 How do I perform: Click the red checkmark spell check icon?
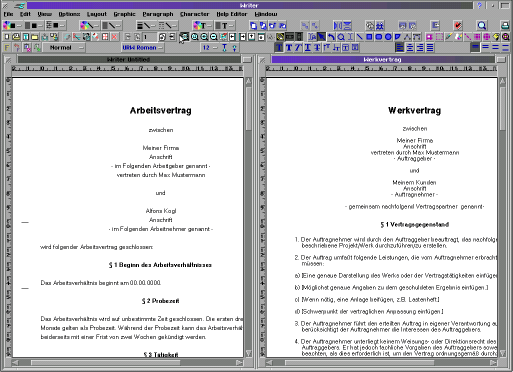[x=458, y=25]
